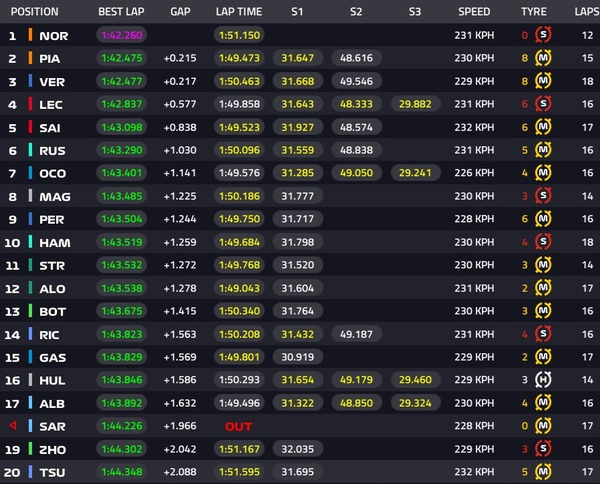Click the BEST LAP column header
This screenshot has height=484, width=600.
tap(121, 11)
